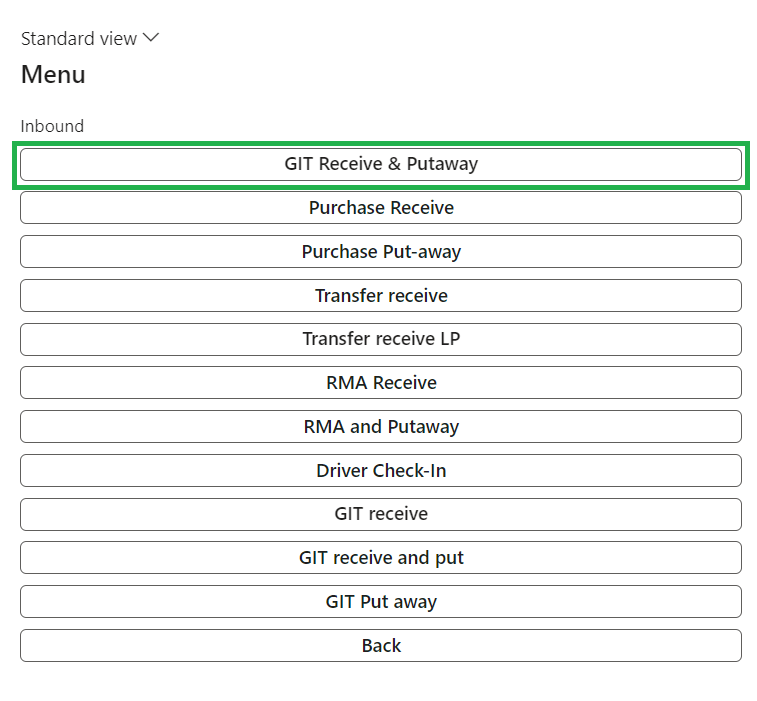Check in an arriving driver
Screen dimensions: 757x701
380,471
